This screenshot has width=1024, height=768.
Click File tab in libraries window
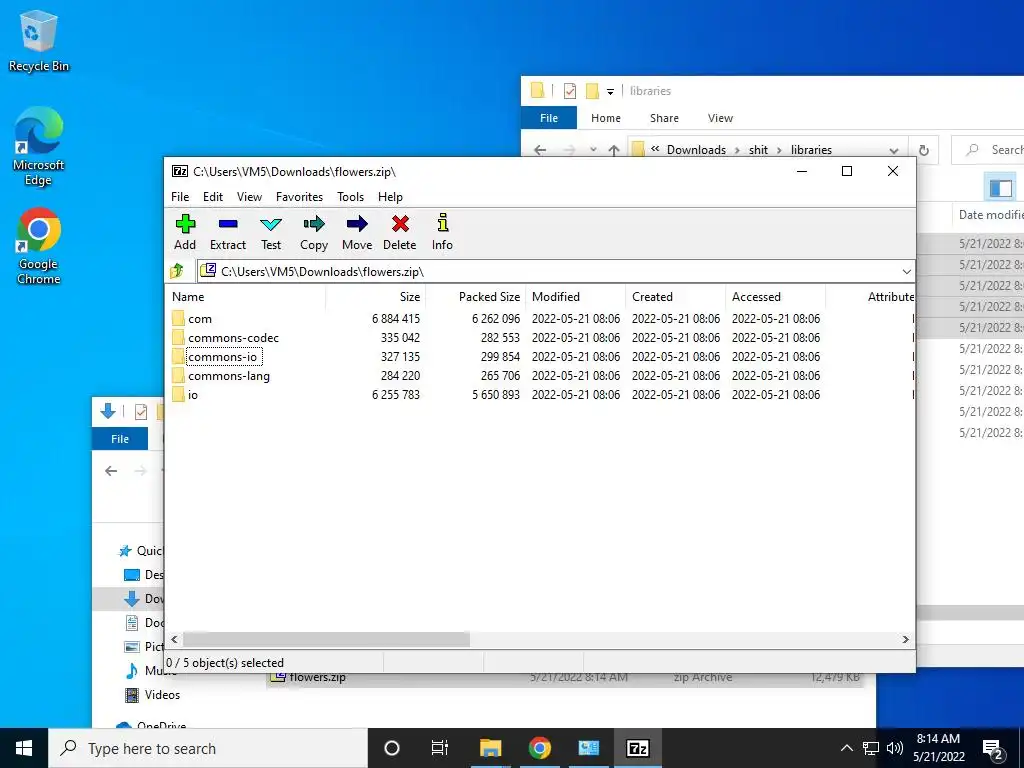click(549, 118)
